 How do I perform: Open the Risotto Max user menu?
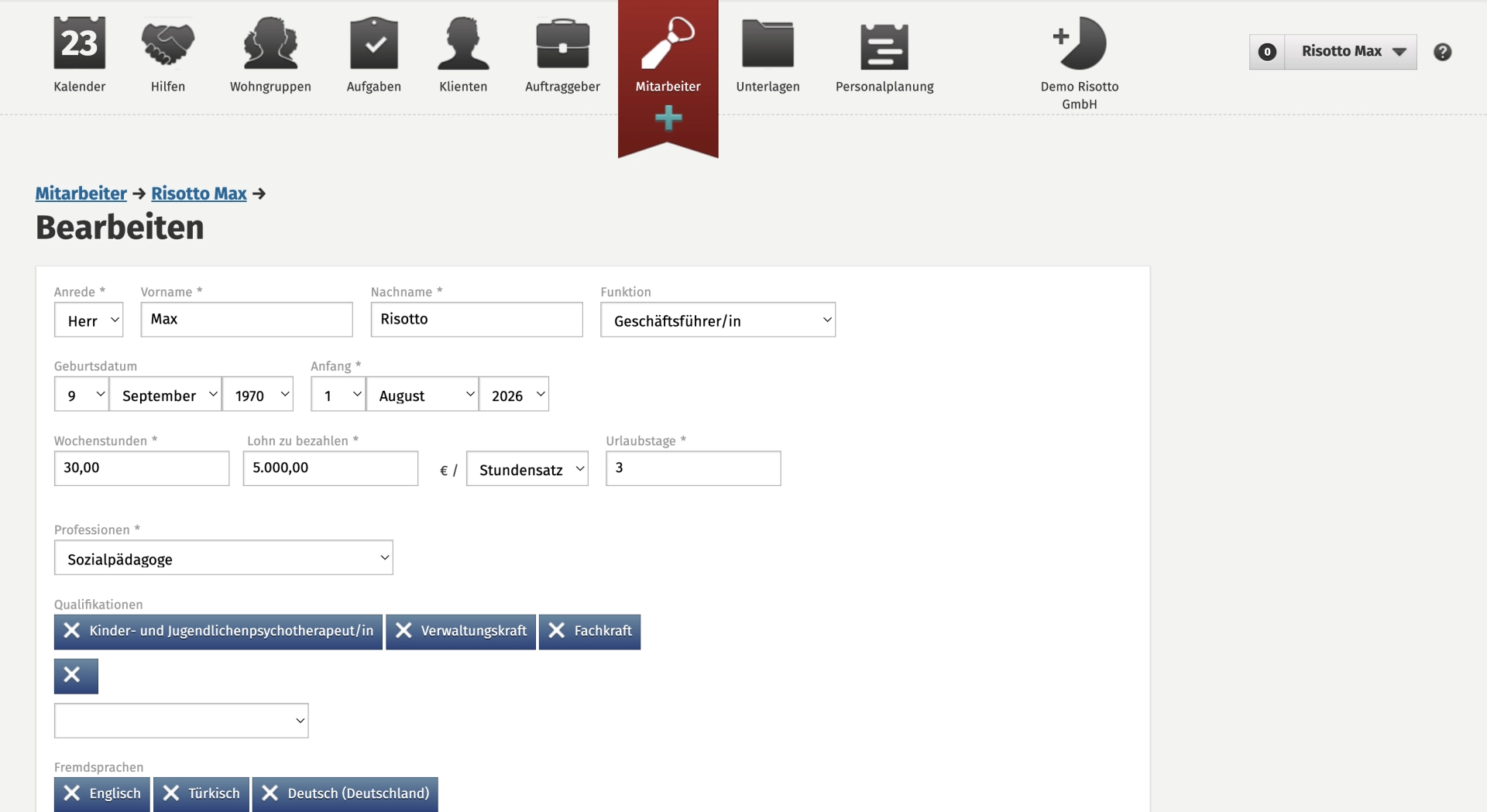pos(1351,52)
